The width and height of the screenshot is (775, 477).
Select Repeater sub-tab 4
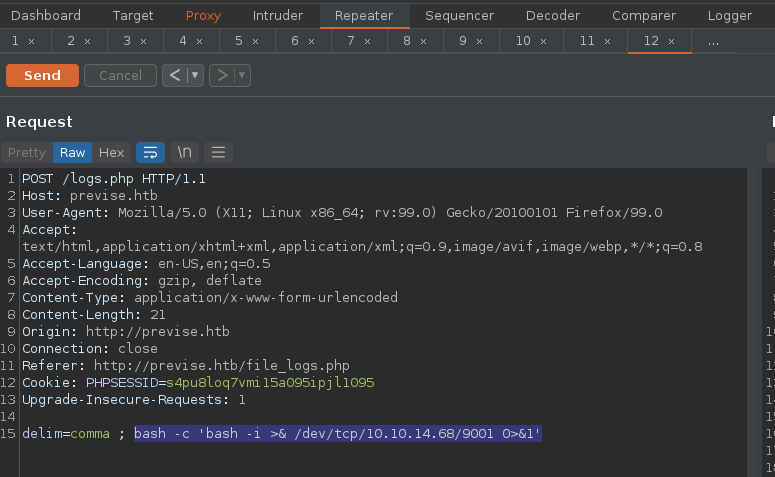[x=183, y=41]
